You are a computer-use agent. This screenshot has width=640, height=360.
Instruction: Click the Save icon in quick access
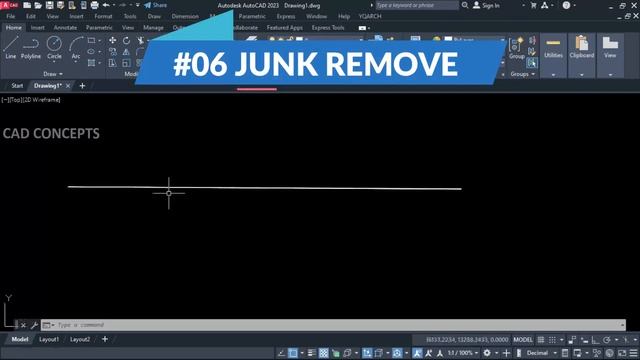[49, 5]
